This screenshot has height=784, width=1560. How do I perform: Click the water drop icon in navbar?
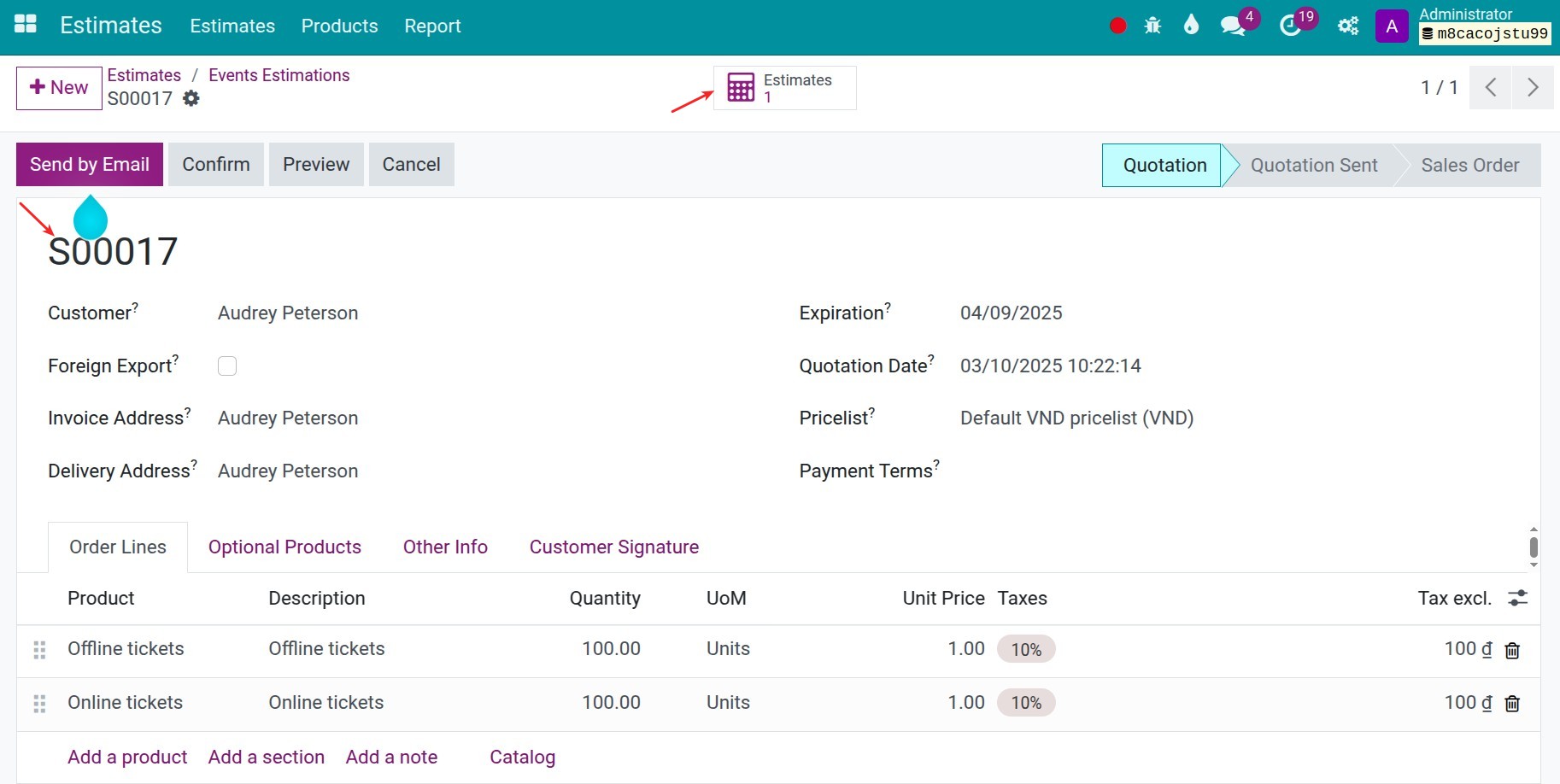click(x=1191, y=25)
